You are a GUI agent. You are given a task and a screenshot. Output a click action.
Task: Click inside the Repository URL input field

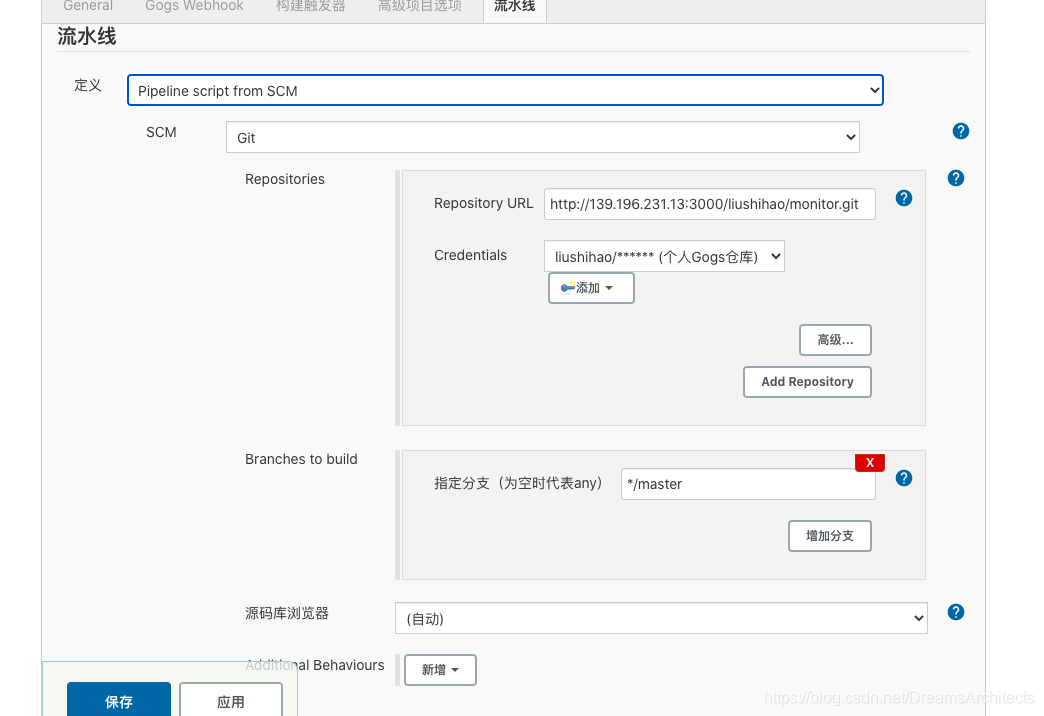coord(709,203)
